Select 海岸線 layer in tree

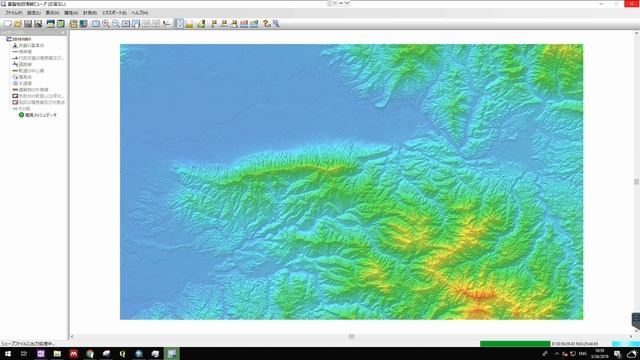click(25, 52)
